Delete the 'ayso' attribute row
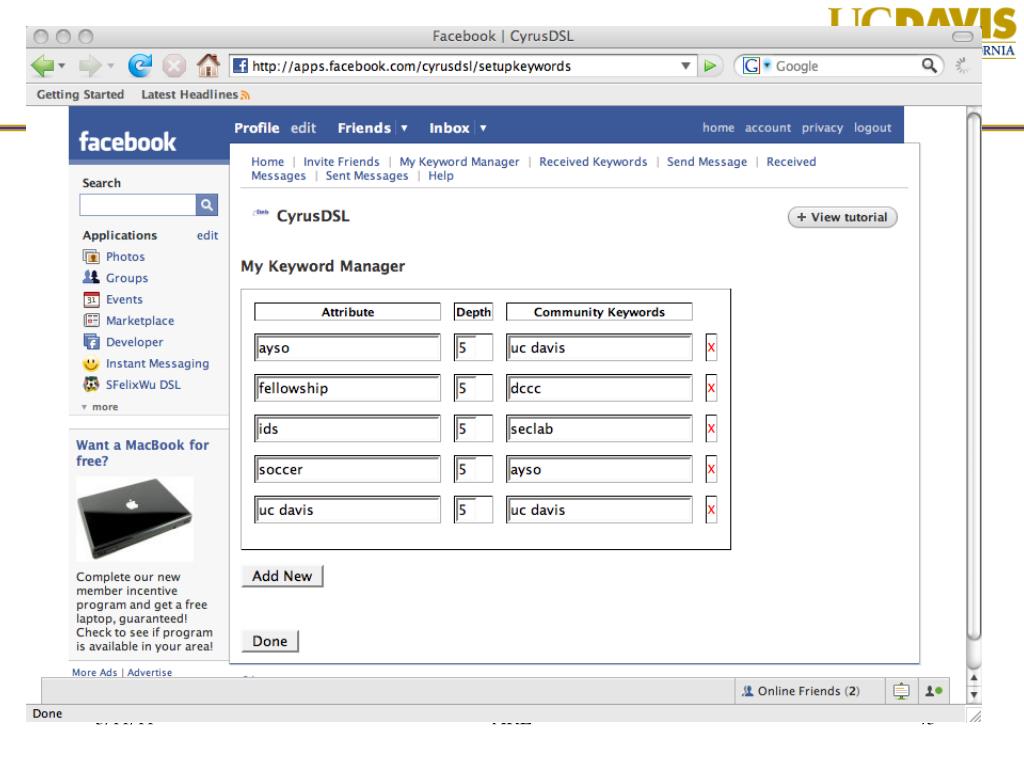1024x768 pixels. click(x=712, y=348)
